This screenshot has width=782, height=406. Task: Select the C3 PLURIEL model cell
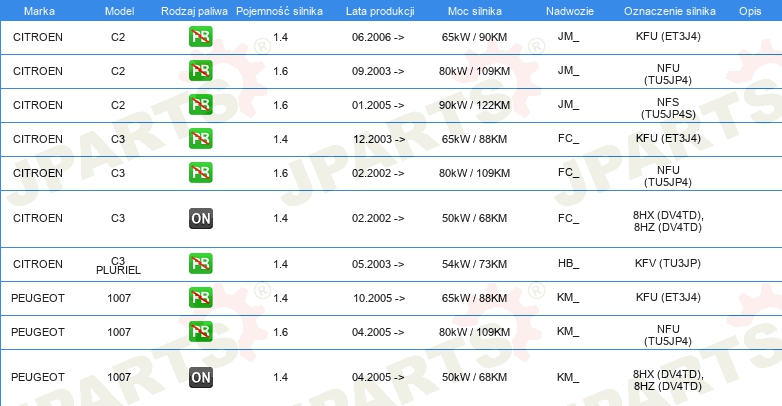[118, 266]
